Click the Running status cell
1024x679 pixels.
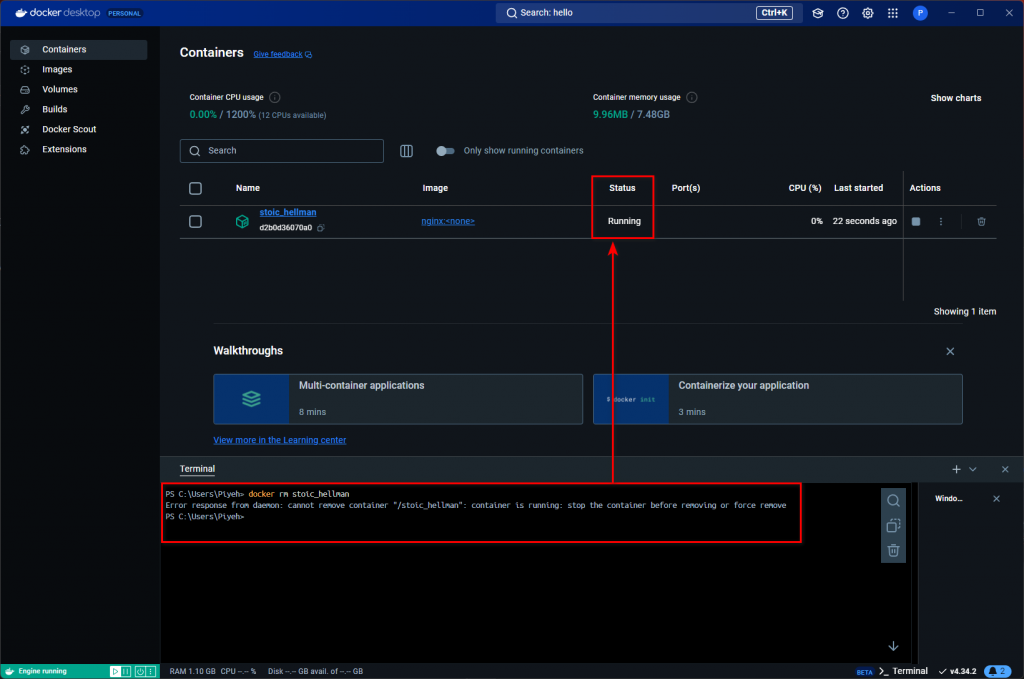click(624, 221)
